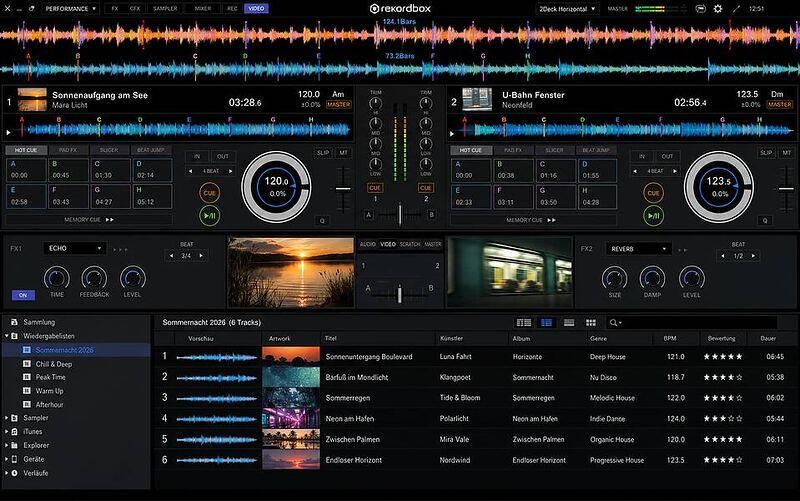800x501 pixels.
Task: Open the ECHO effect dropdown
Action: (75, 248)
